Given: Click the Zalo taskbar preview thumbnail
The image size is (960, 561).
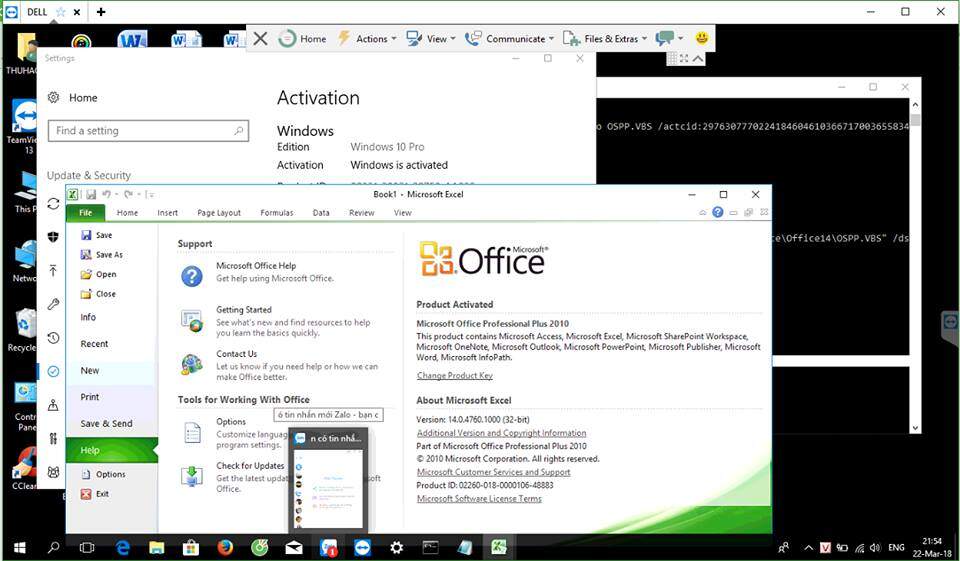Looking at the screenshot, I should click(328, 481).
